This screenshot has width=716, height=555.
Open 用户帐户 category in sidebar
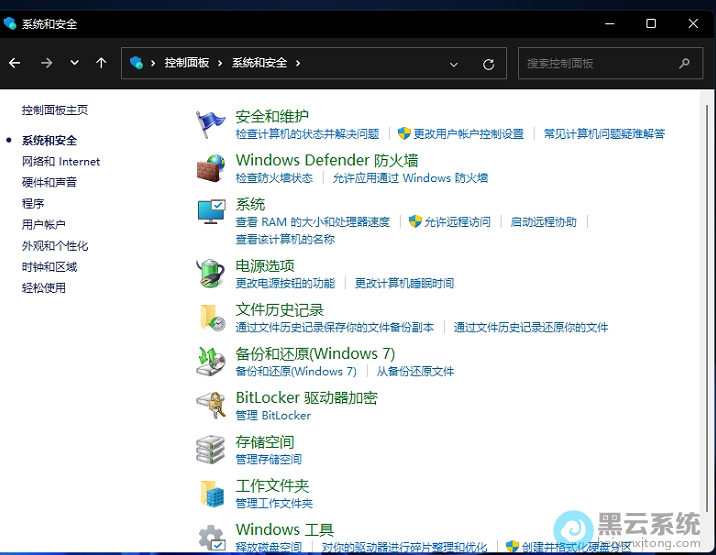click(43, 225)
